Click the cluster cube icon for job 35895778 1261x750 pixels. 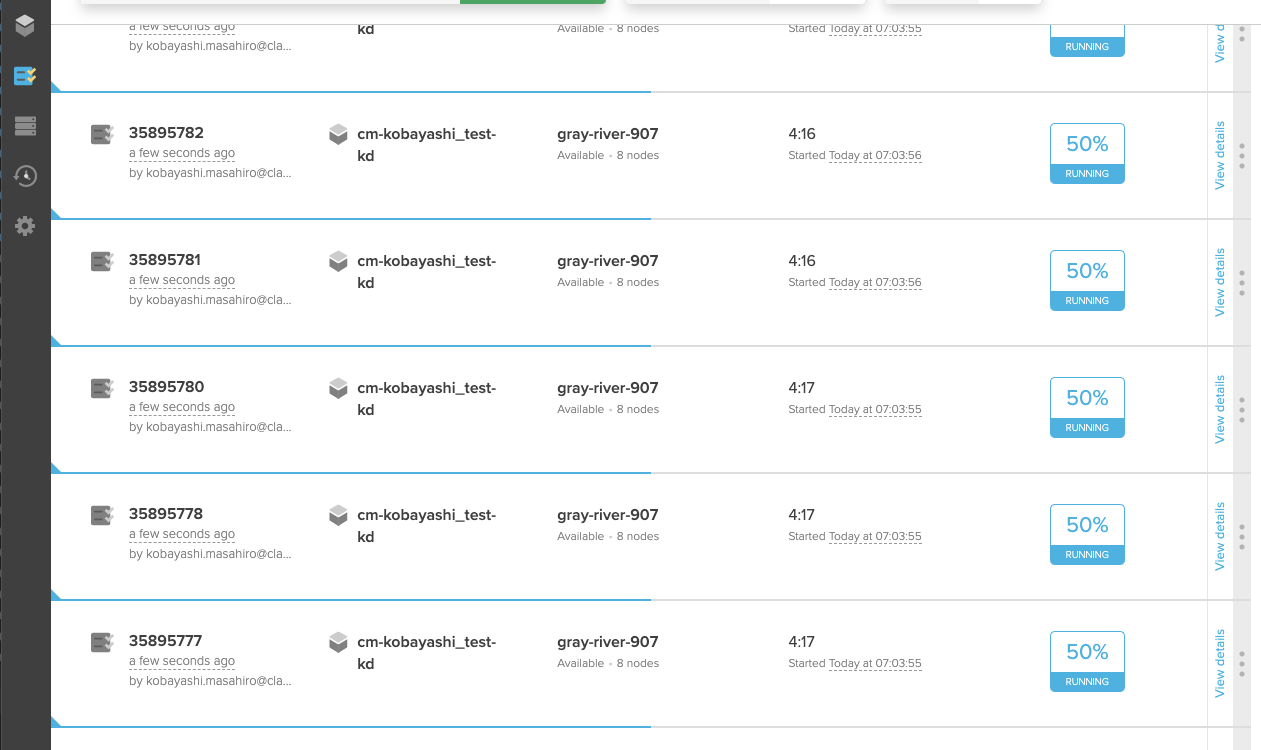tap(337, 514)
